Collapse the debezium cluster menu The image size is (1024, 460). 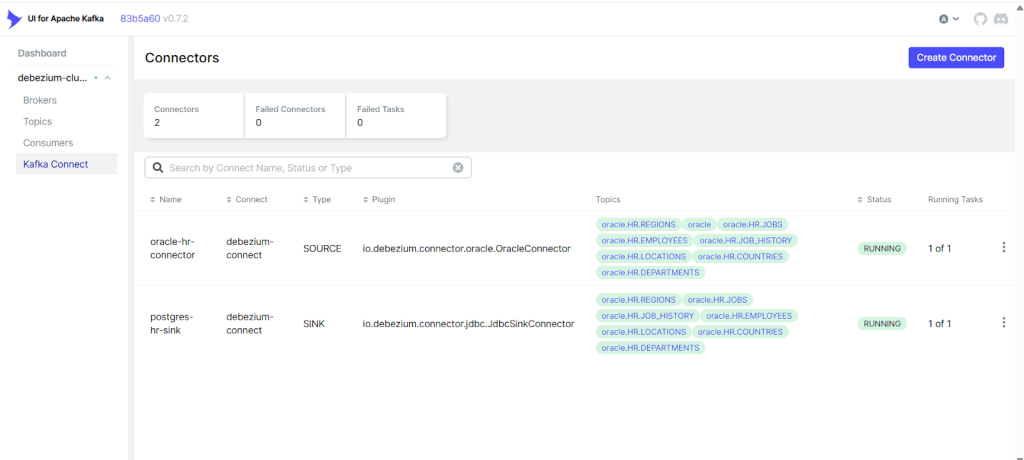tap(107, 78)
